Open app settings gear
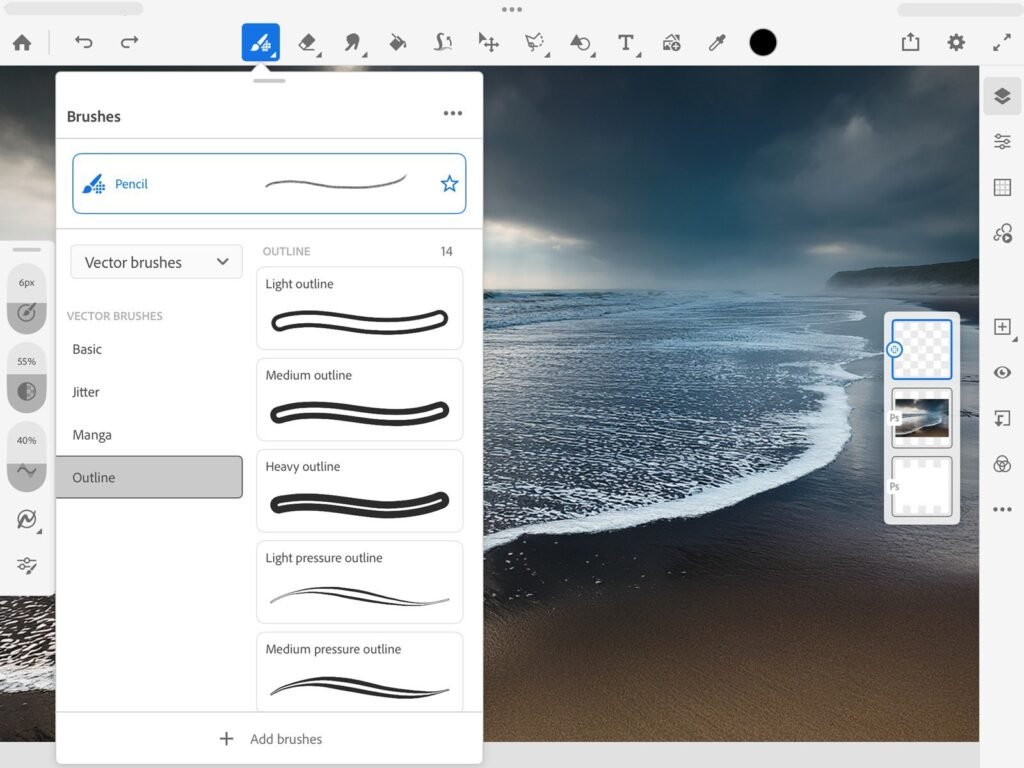This screenshot has width=1024, height=768. click(956, 43)
